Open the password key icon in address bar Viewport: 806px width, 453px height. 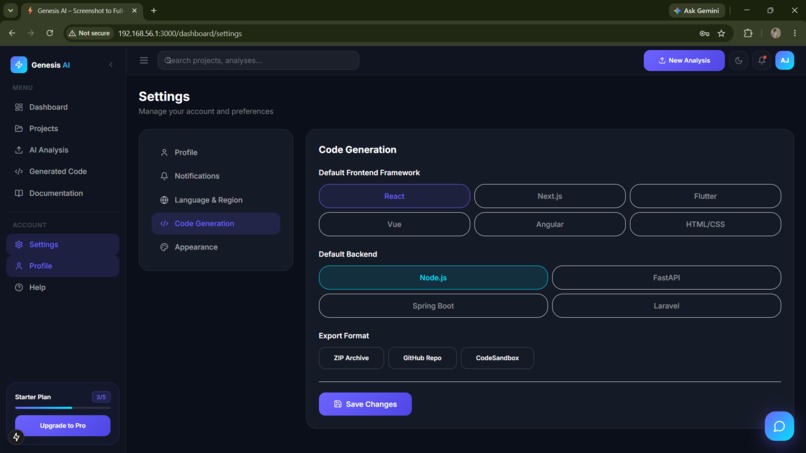pos(704,33)
